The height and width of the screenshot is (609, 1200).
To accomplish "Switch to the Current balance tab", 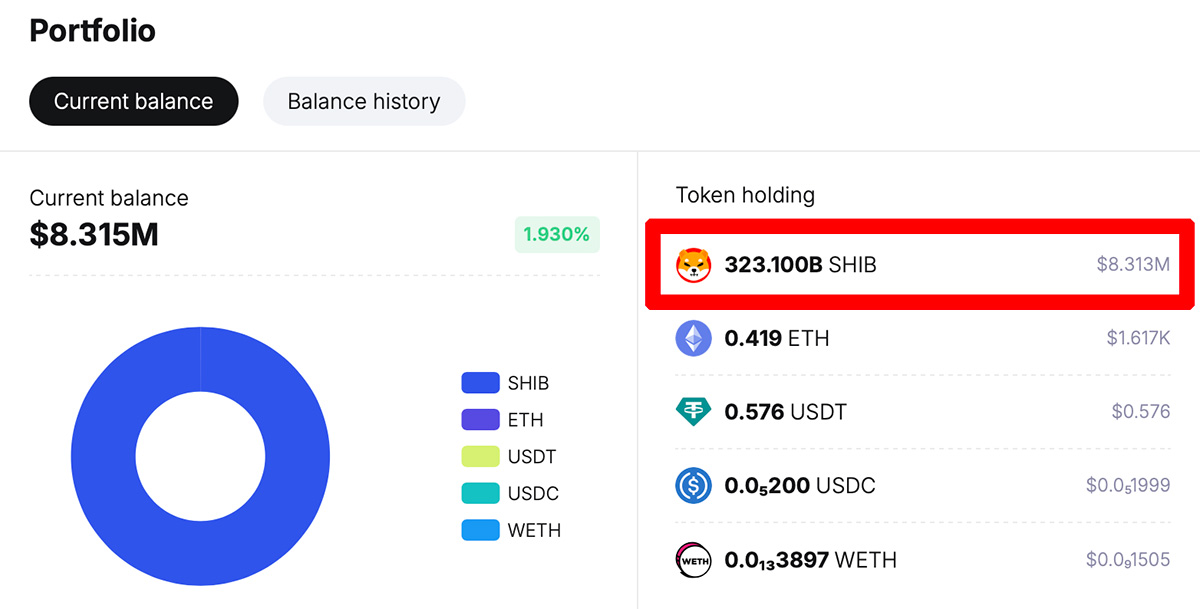I will (x=134, y=101).
